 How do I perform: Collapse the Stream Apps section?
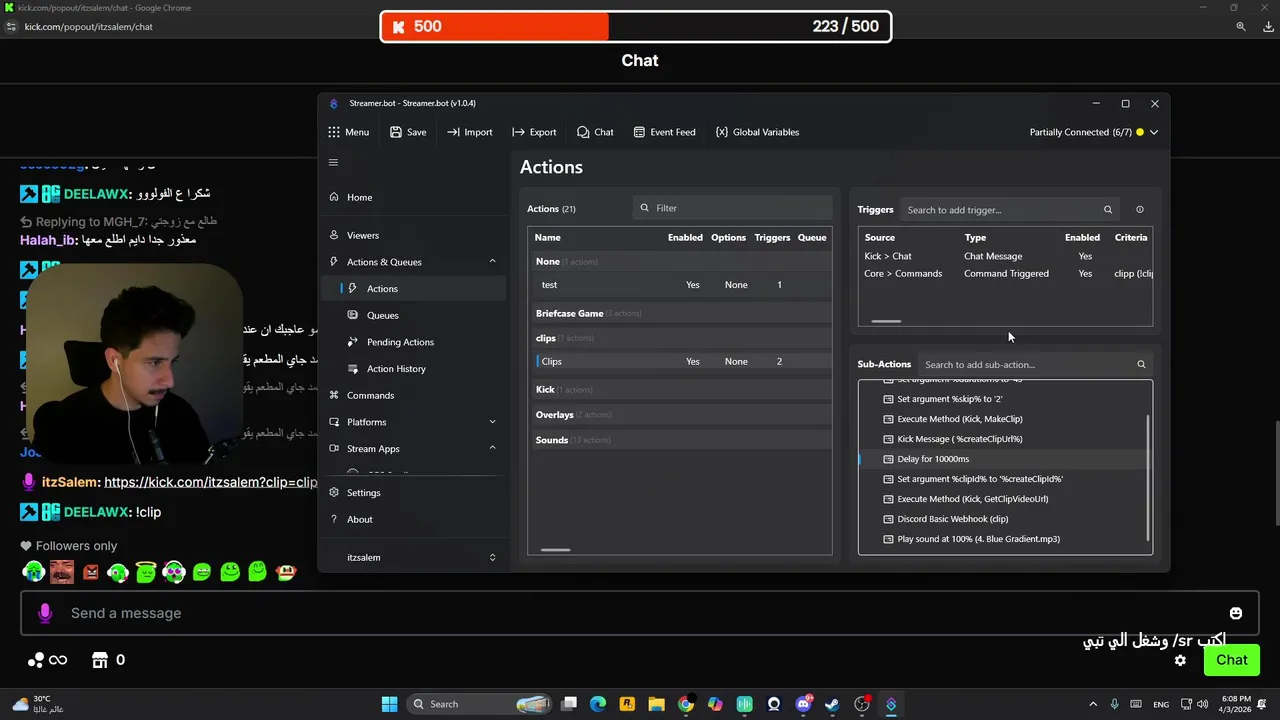[x=492, y=449]
